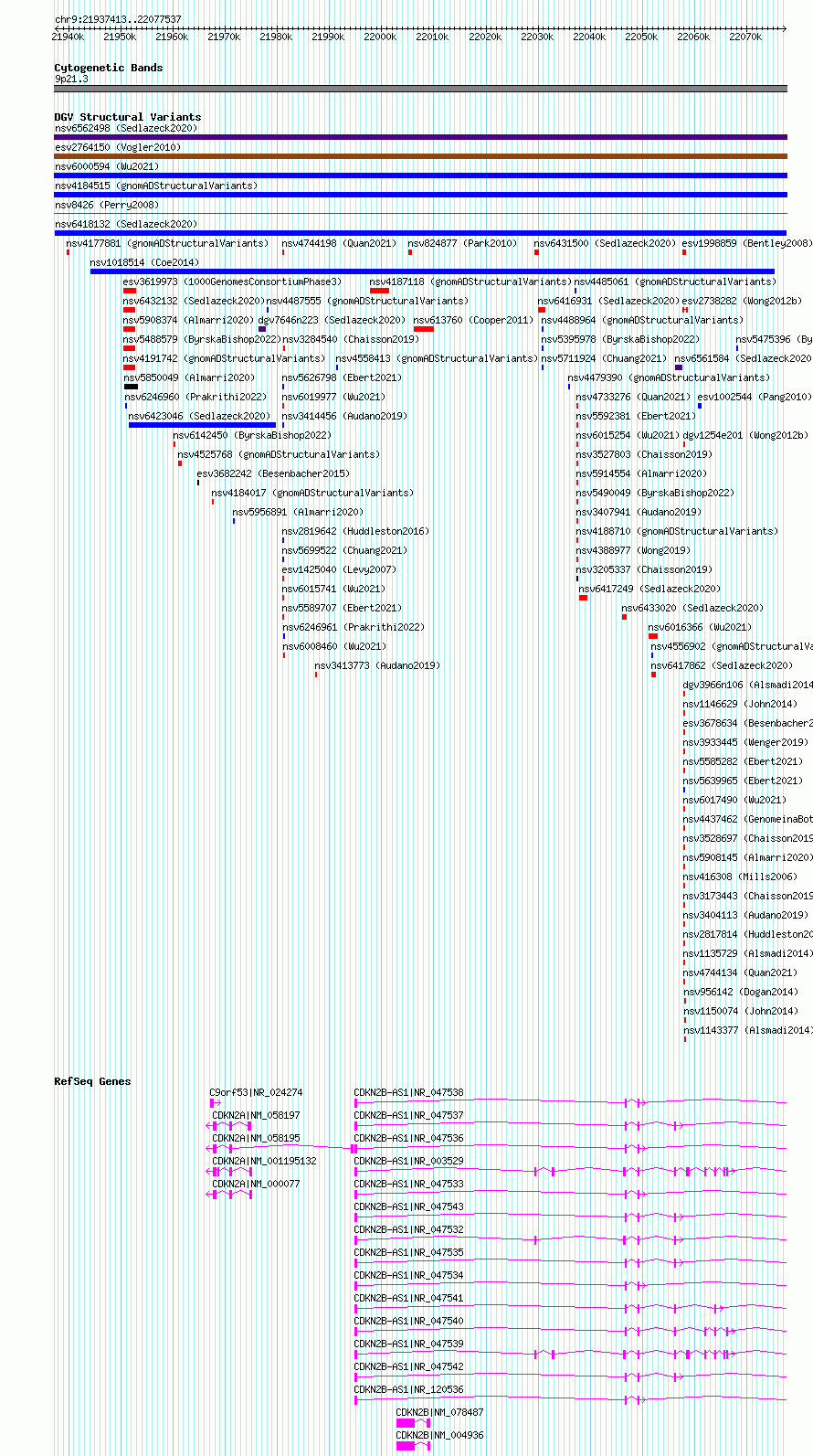
Task: Click the nsv4187118 gnomADStructuralVariants label
Action: (470, 282)
